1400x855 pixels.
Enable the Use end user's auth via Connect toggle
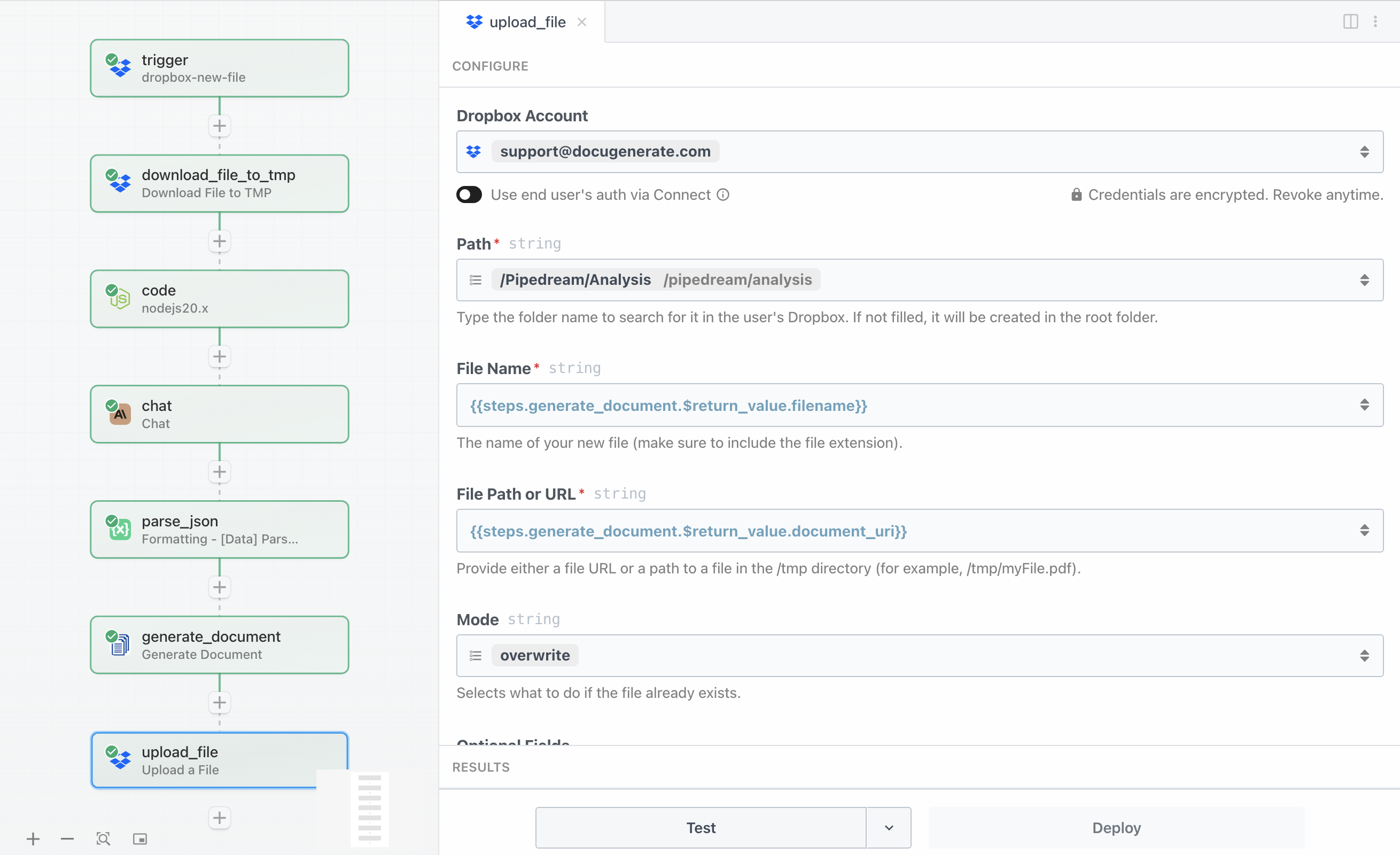469,195
